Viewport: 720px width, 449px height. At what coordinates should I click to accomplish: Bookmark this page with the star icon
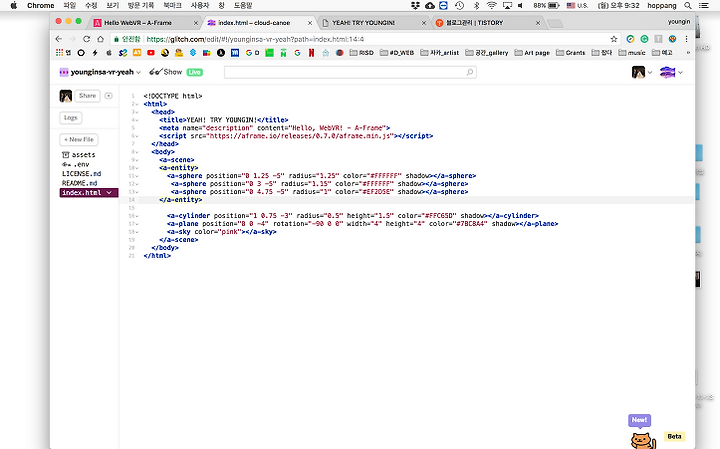pyautogui.click(x=613, y=39)
